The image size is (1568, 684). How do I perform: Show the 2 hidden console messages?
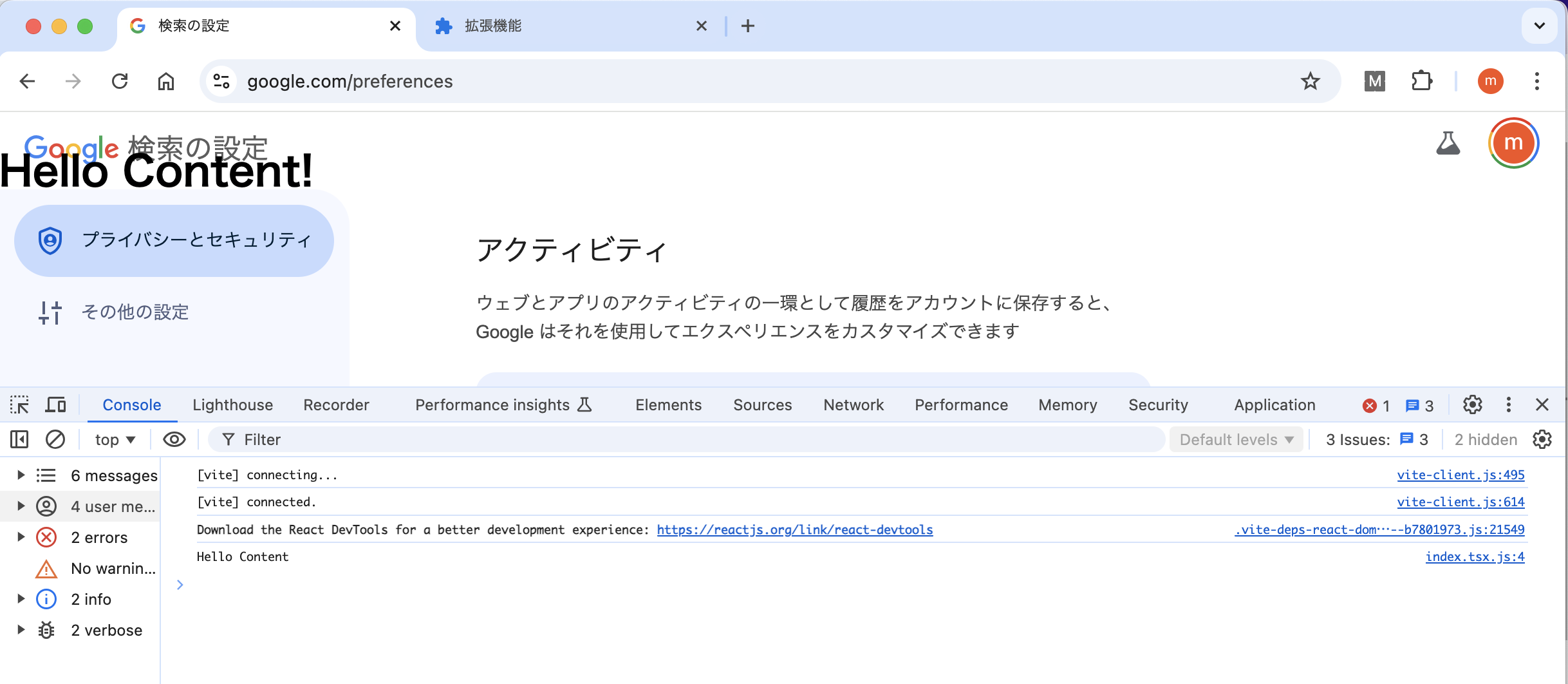point(1485,439)
